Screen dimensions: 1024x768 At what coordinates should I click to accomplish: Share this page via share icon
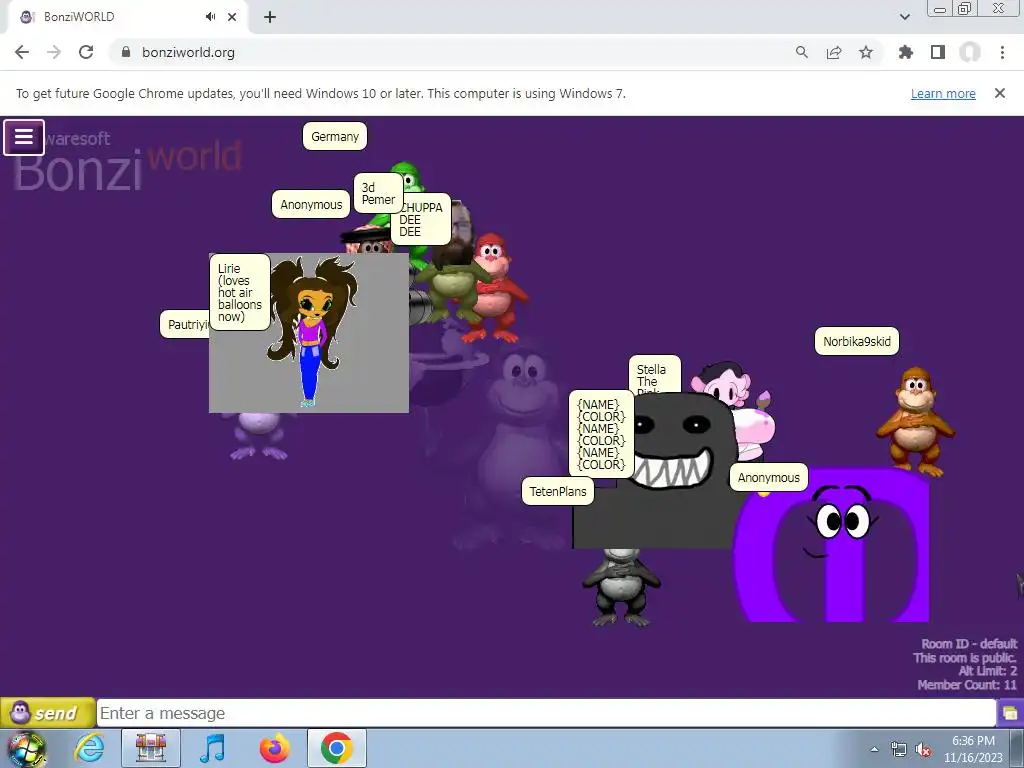tap(833, 52)
